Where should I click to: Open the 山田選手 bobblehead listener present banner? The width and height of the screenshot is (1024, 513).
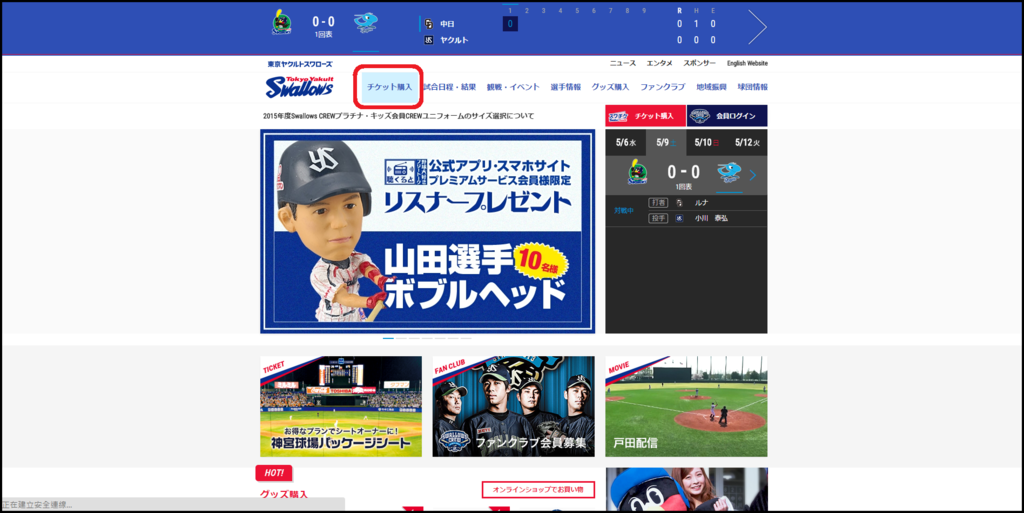[x=428, y=231]
